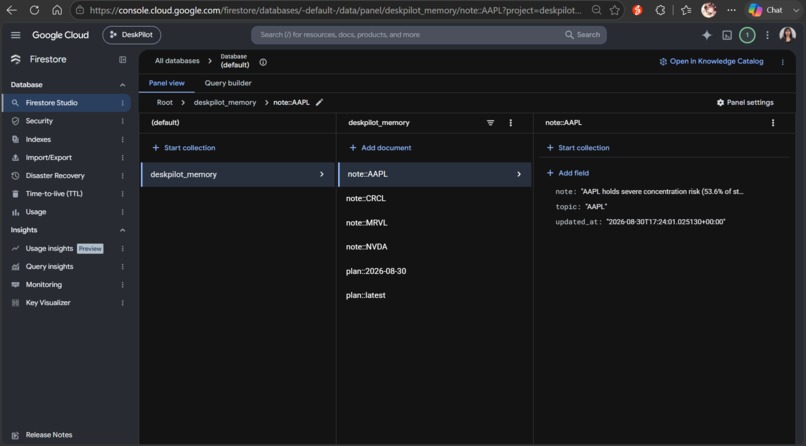This screenshot has width=806, height=446.
Task: Open Query insights in the sidebar
Action: click(x=49, y=267)
